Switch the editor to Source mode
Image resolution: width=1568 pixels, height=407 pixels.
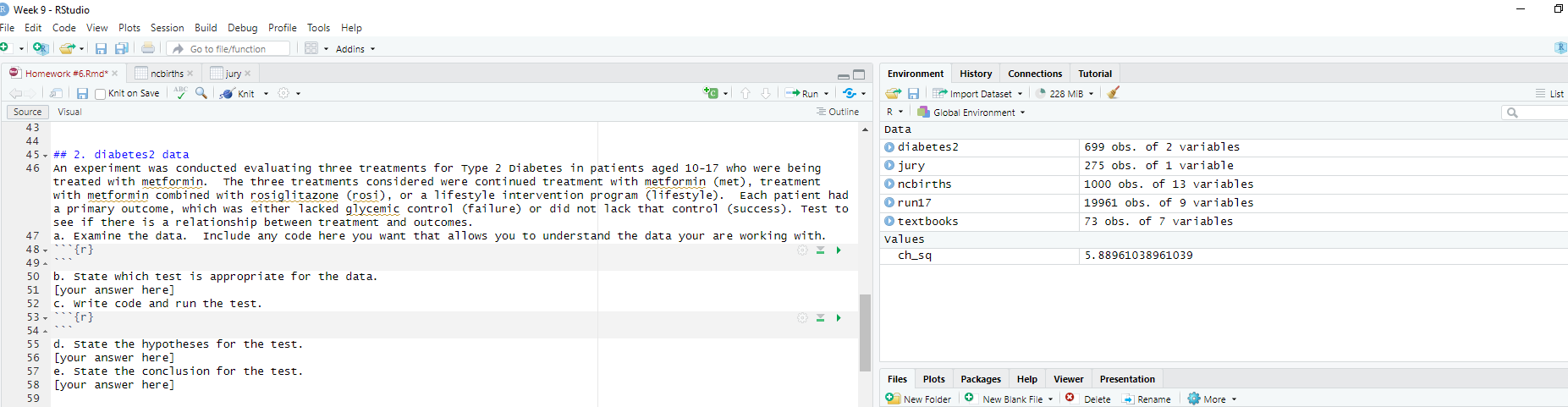click(27, 112)
